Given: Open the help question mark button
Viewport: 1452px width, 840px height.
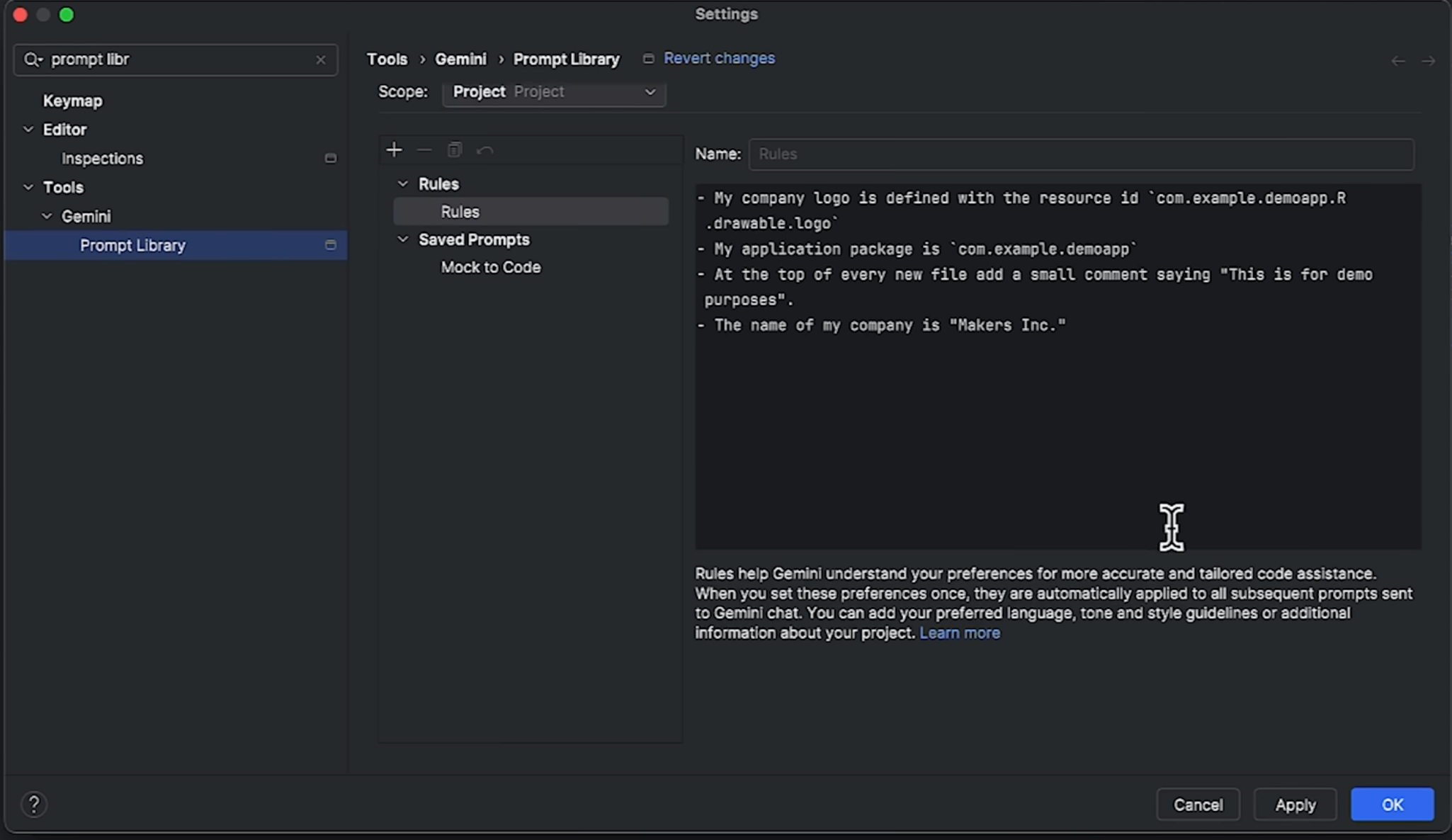Looking at the screenshot, I should click(33, 804).
